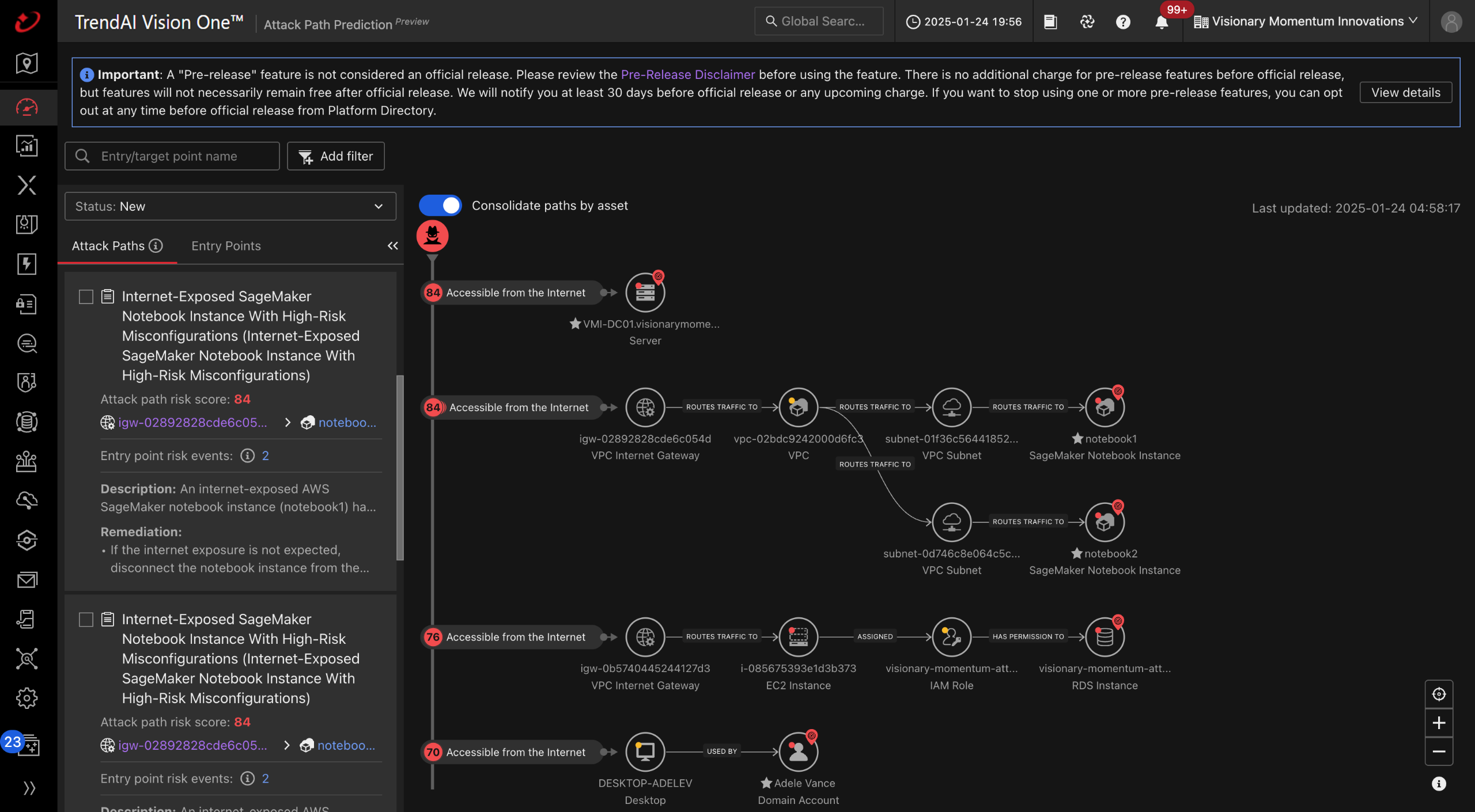Collapse the attack paths side panel
The width and height of the screenshot is (1475, 812).
pos(392,246)
